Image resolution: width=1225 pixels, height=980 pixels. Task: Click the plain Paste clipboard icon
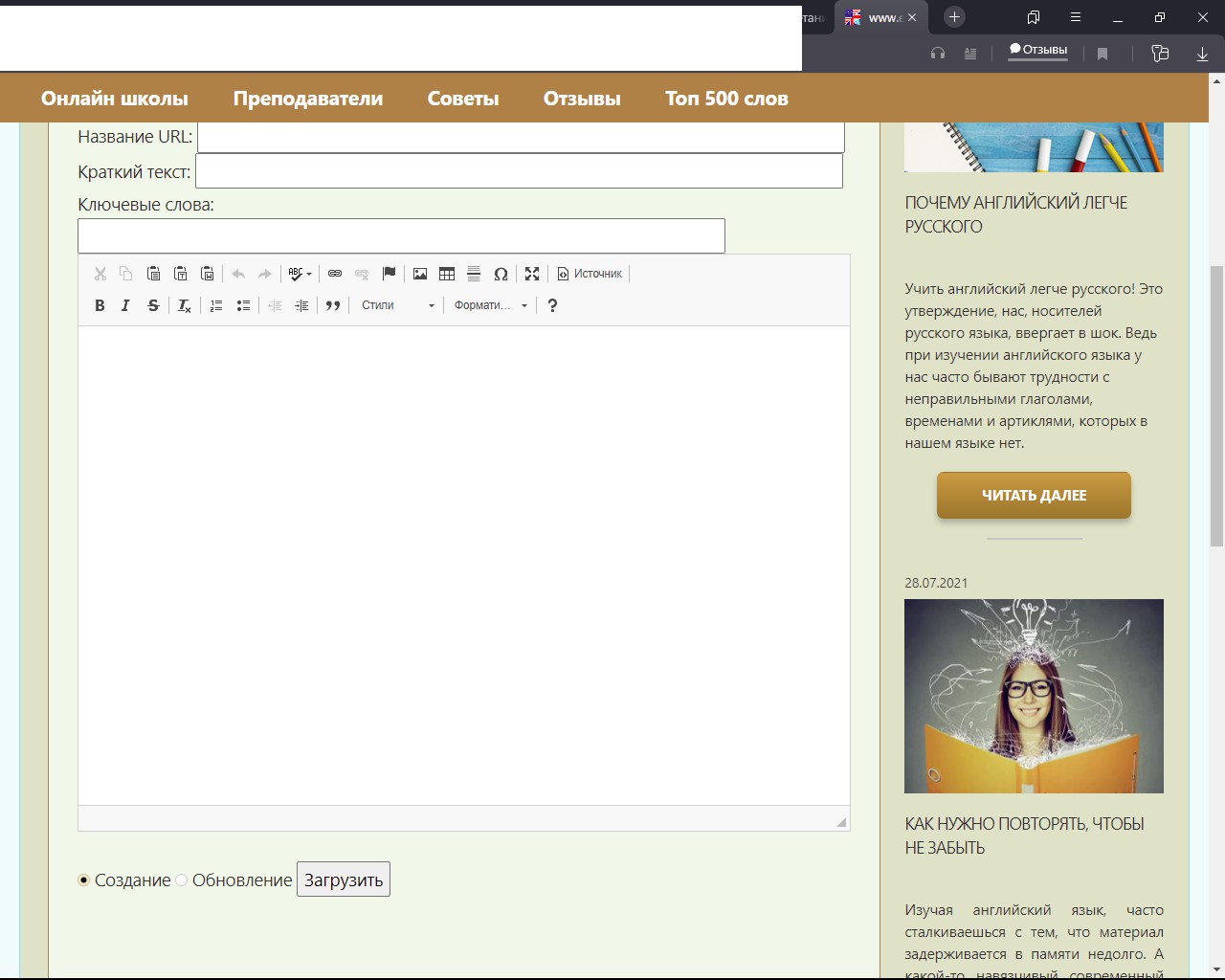tap(153, 274)
